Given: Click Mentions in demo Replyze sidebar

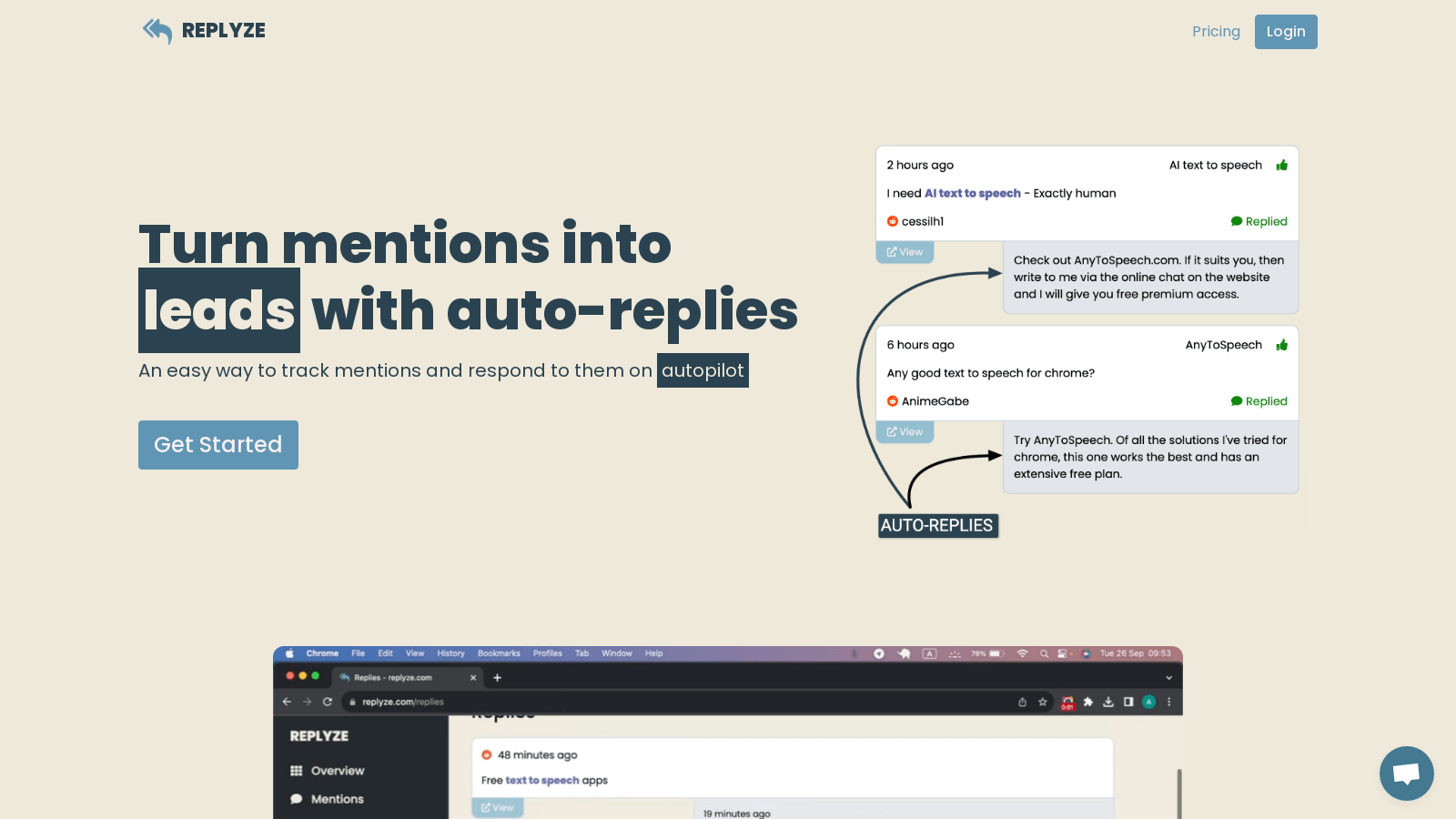Looking at the screenshot, I should coord(328,799).
